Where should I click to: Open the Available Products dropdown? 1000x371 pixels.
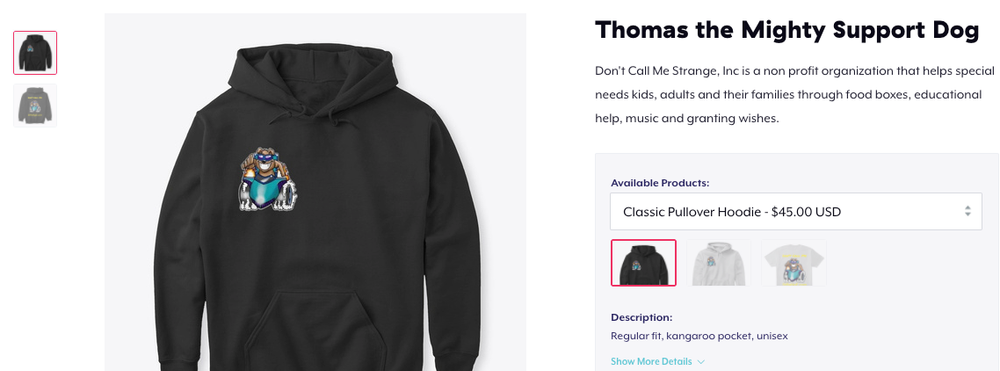(x=795, y=212)
